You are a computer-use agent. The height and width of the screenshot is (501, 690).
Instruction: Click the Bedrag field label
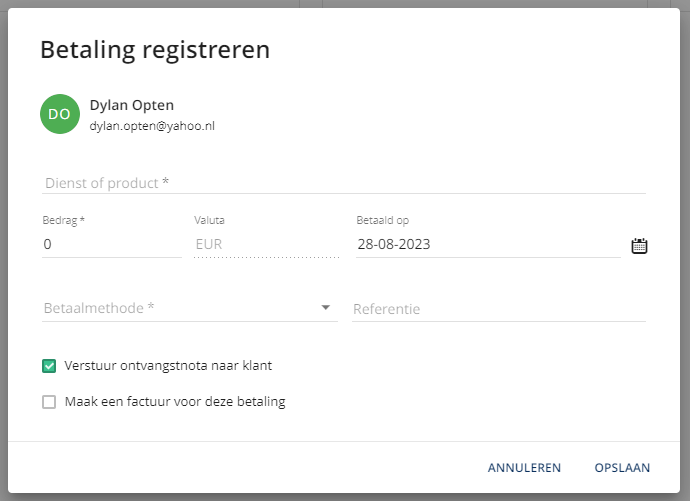63,220
